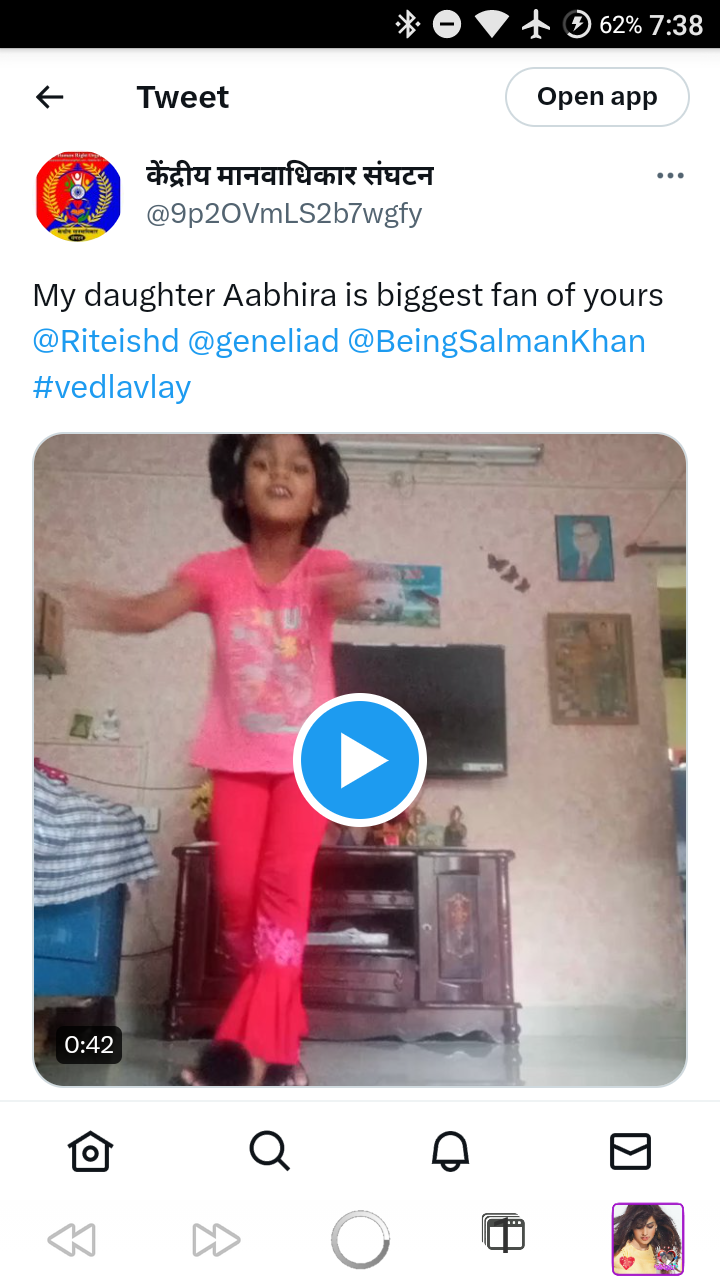This screenshot has height=1280, width=720.
Task: Open the browser tabs switcher icon
Action: (x=504, y=1234)
